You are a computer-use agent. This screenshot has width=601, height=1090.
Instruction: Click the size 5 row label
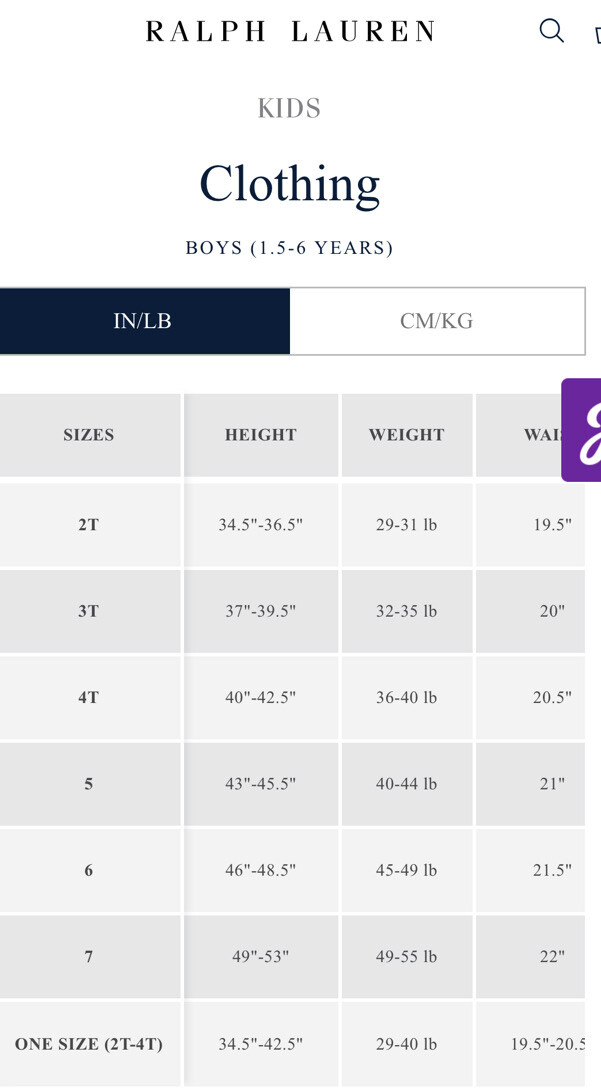point(89,784)
